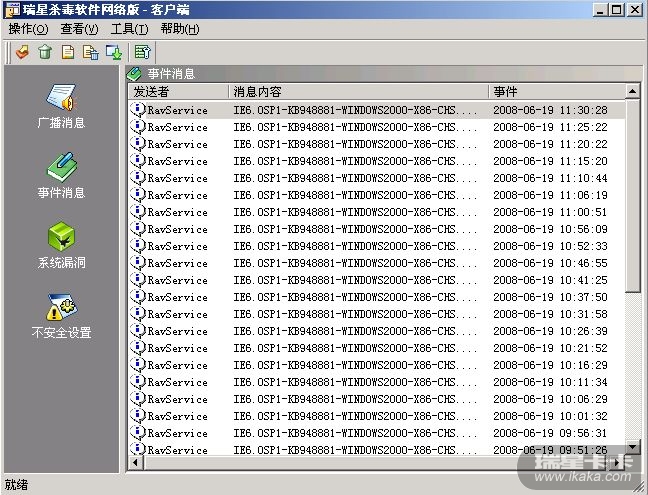Click the 就绪 status bar text
The height and width of the screenshot is (495, 648).
click(16, 484)
